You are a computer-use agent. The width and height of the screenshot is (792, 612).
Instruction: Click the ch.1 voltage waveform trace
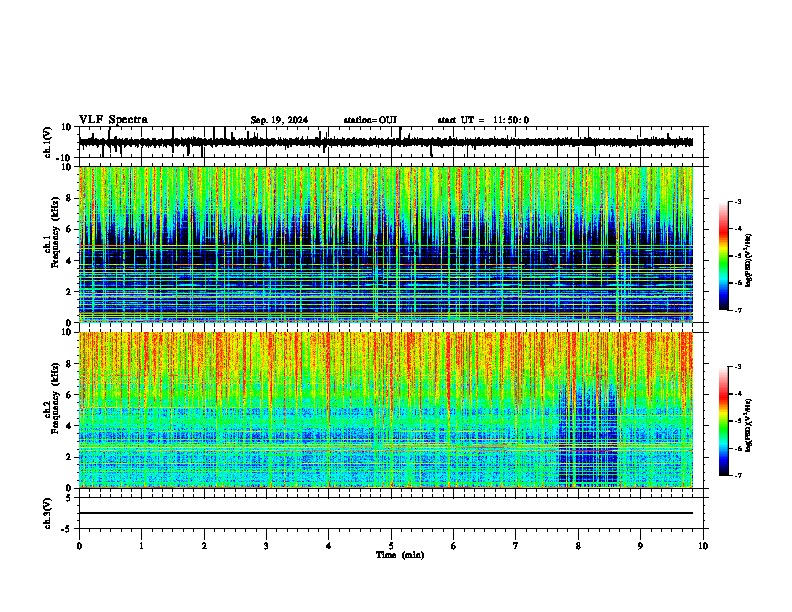pyautogui.click(x=386, y=142)
